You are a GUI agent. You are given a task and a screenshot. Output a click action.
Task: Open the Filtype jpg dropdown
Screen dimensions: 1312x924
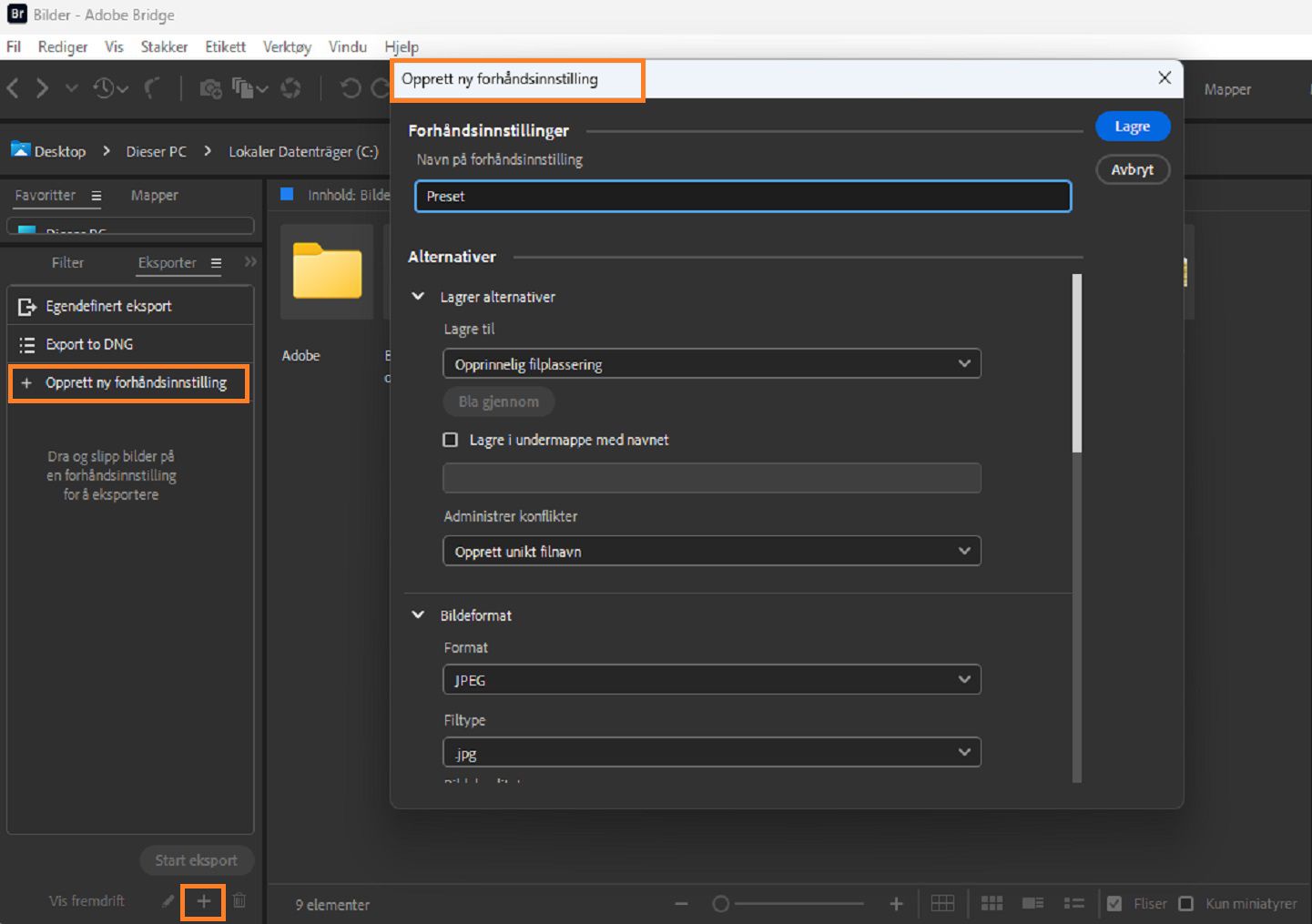tap(712, 753)
